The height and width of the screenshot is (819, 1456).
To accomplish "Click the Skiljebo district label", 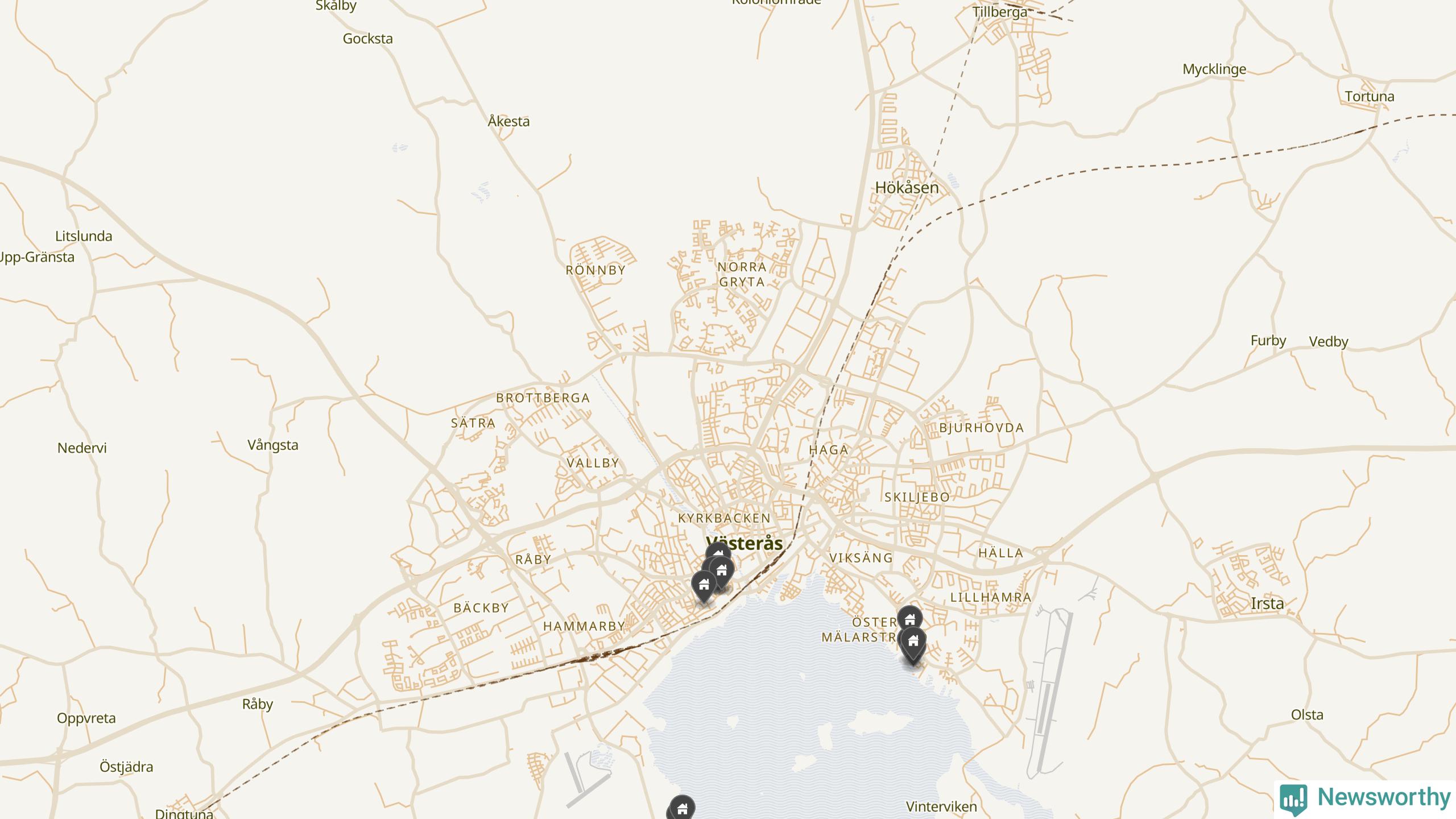I will click(917, 497).
